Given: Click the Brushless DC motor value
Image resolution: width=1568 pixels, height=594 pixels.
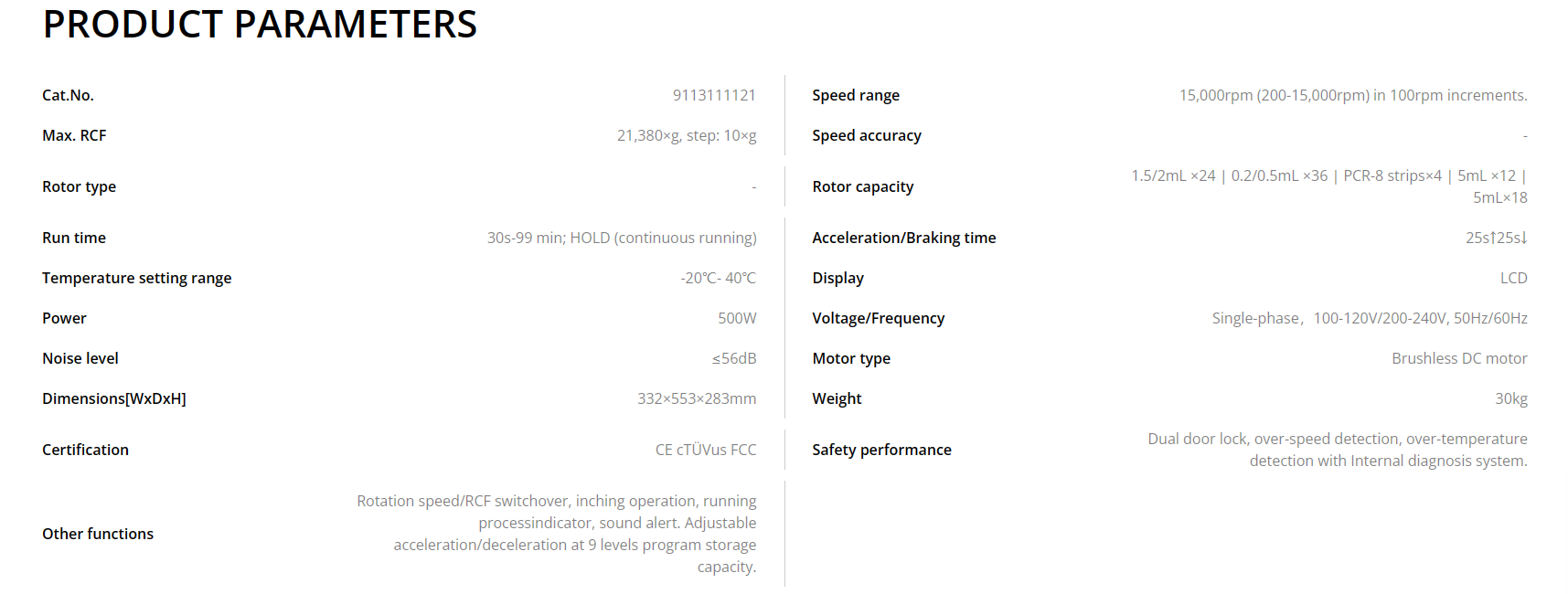Looking at the screenshot, I should (x=1459, y=358).
